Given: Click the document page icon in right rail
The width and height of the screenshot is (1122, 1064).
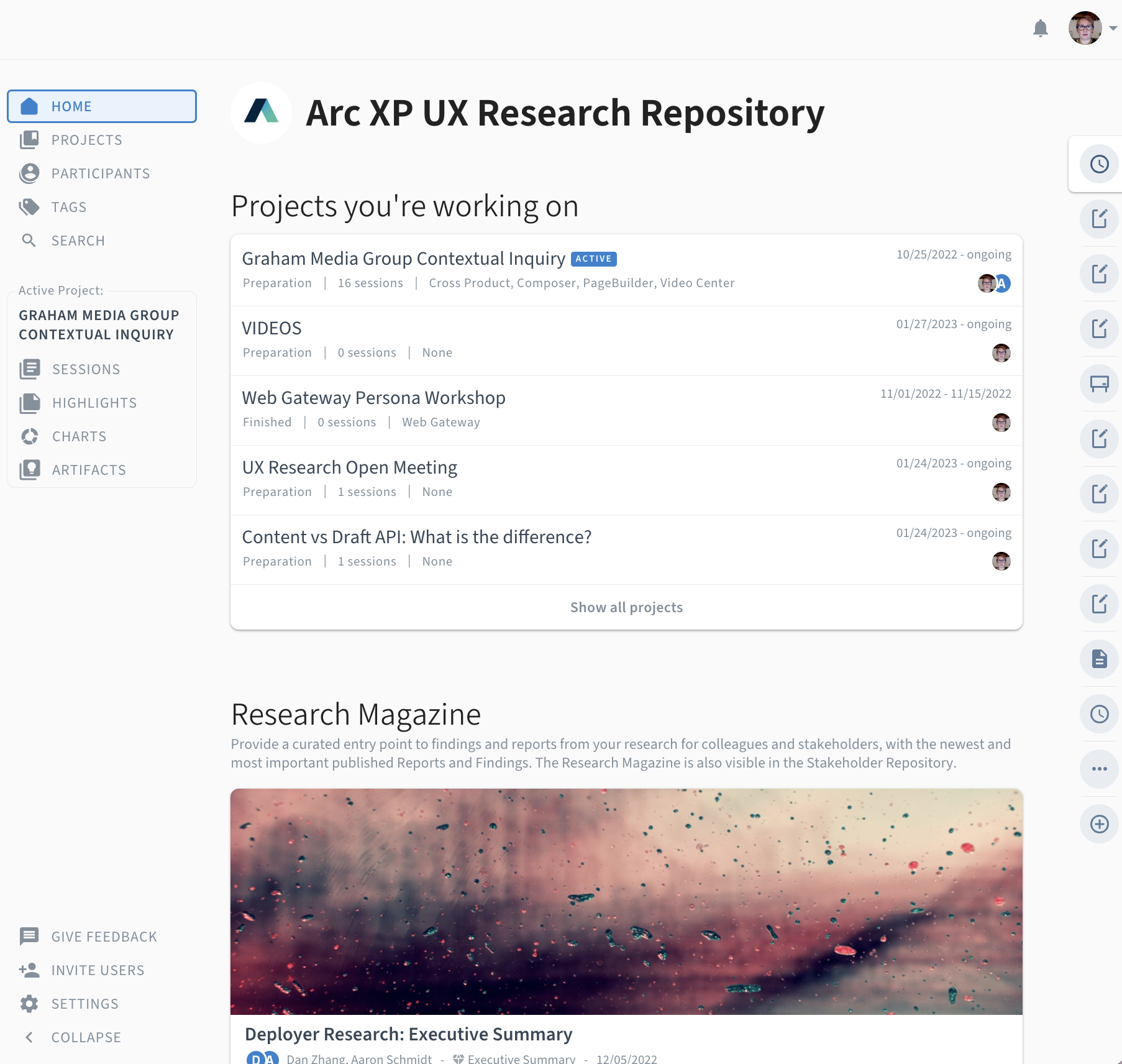Looking at the screenshot, I should [1100, 659].
